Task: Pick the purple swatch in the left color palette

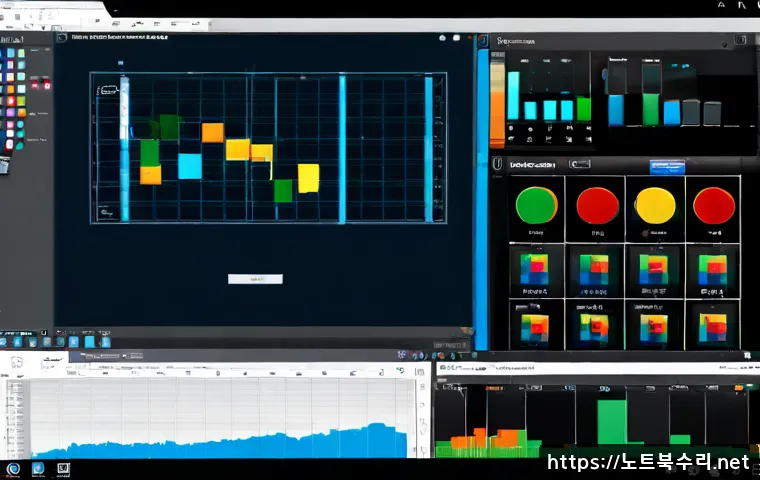Action: (x=10, y=112)
